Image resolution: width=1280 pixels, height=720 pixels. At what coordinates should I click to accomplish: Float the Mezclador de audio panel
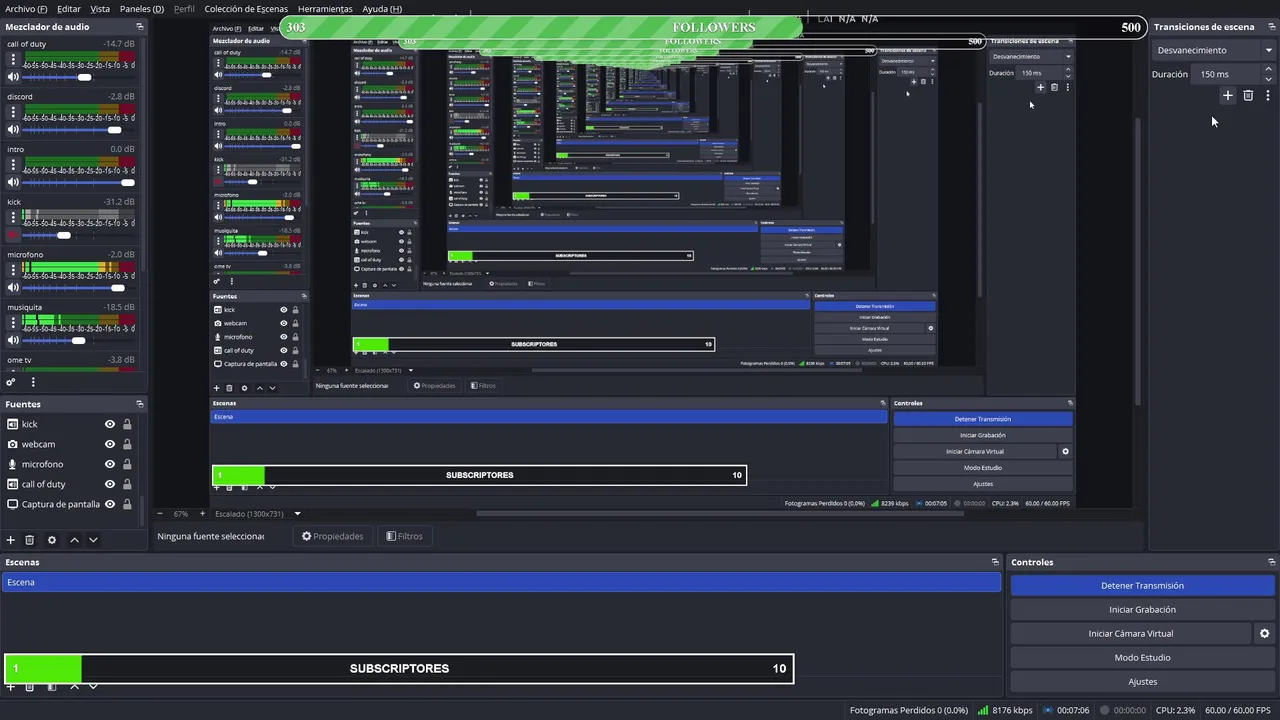pos(140,27)
